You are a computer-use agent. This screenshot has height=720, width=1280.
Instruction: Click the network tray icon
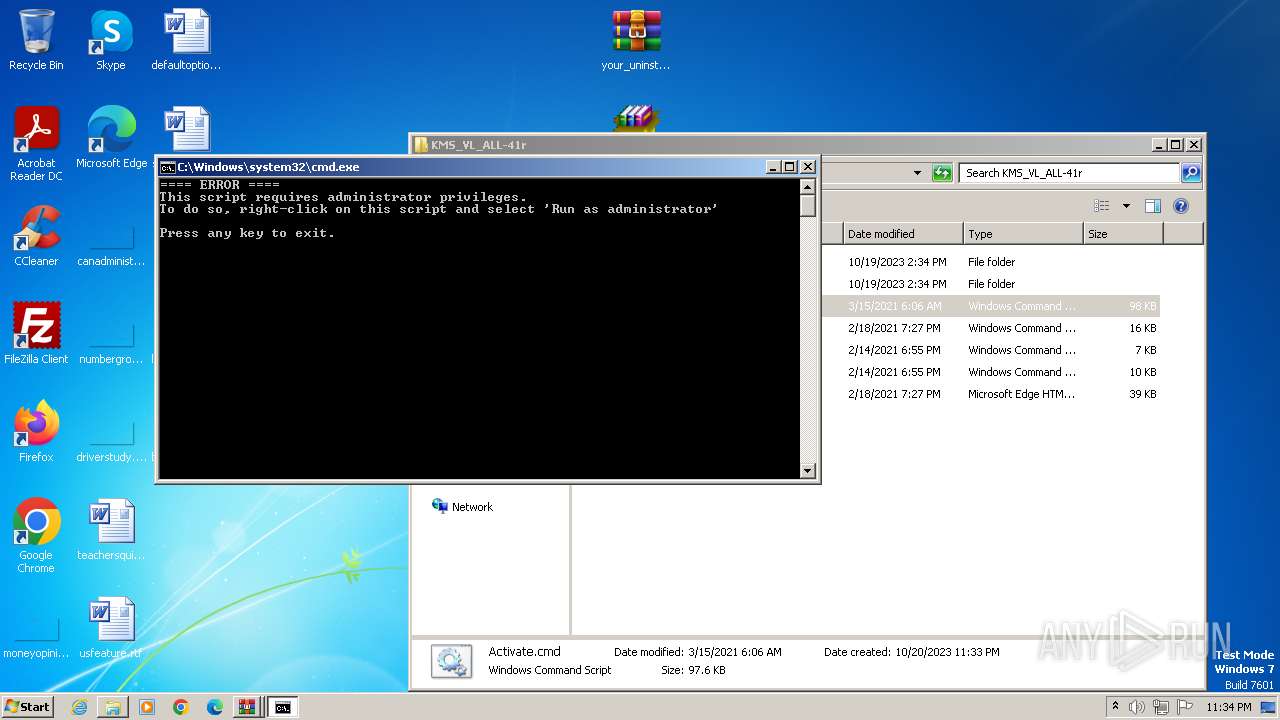[1161, 707]
